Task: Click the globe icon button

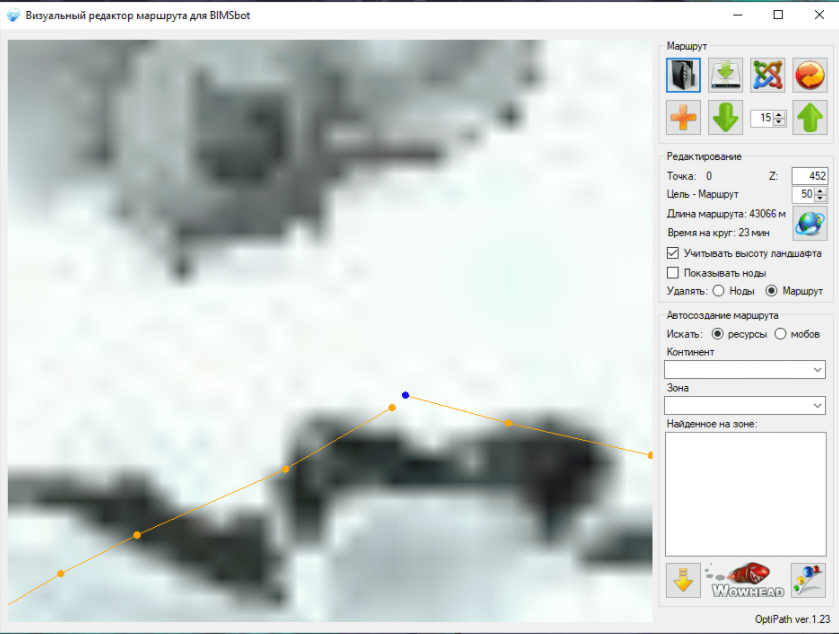Action: 809,224
